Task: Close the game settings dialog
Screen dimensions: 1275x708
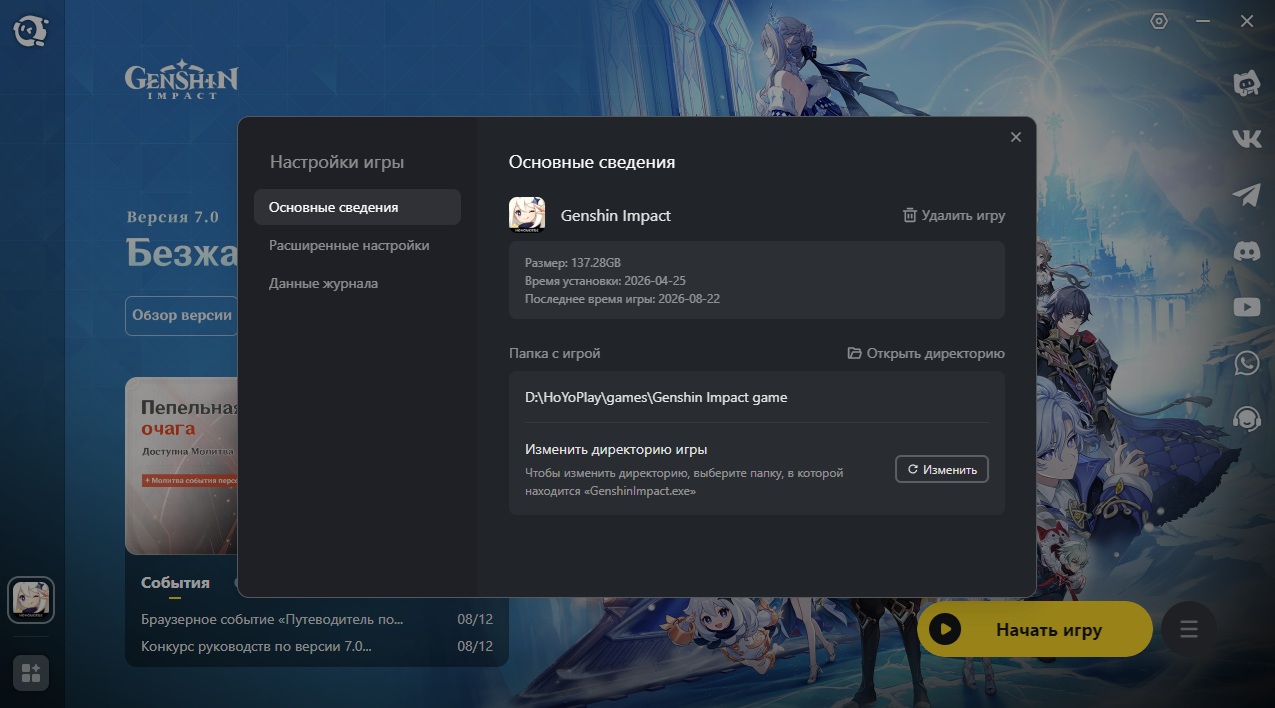Action: (1016, 137)
